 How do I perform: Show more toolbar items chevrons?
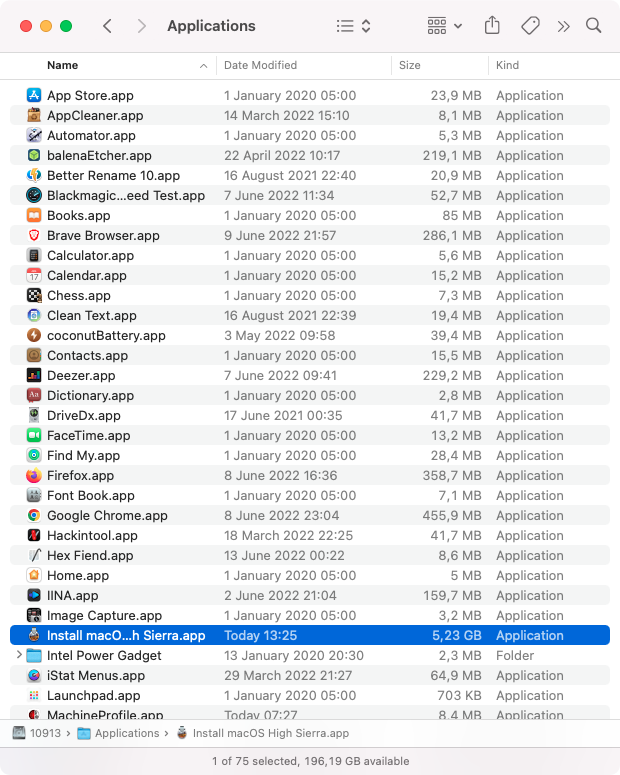pyautogui.click(x=563, y=26)
